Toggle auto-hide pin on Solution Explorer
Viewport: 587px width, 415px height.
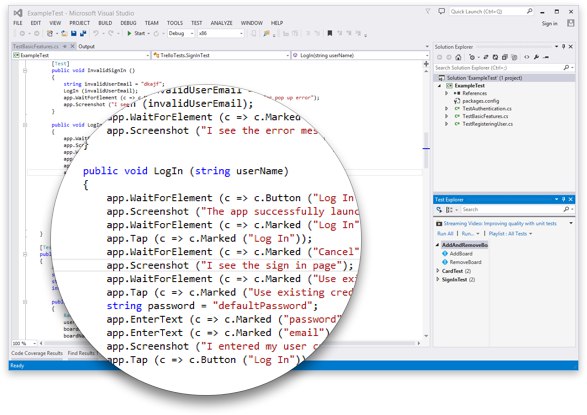(563, 46)
